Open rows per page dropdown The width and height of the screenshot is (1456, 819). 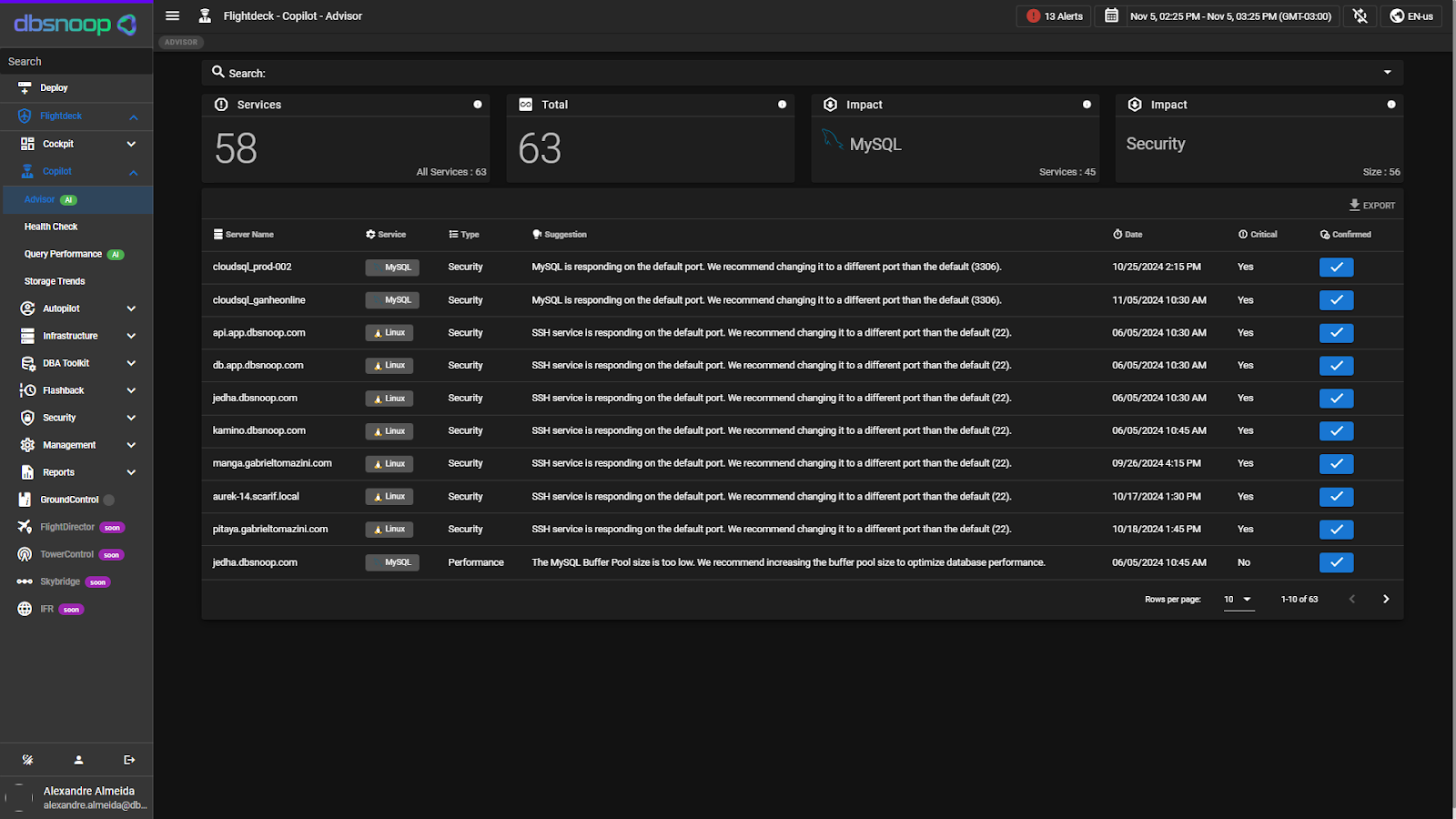tap(1239, 599)
